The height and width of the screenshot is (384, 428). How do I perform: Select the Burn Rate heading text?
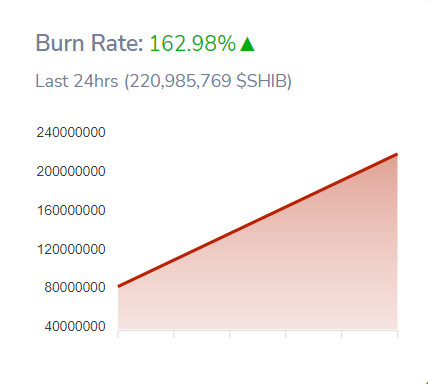coord(89,43)
